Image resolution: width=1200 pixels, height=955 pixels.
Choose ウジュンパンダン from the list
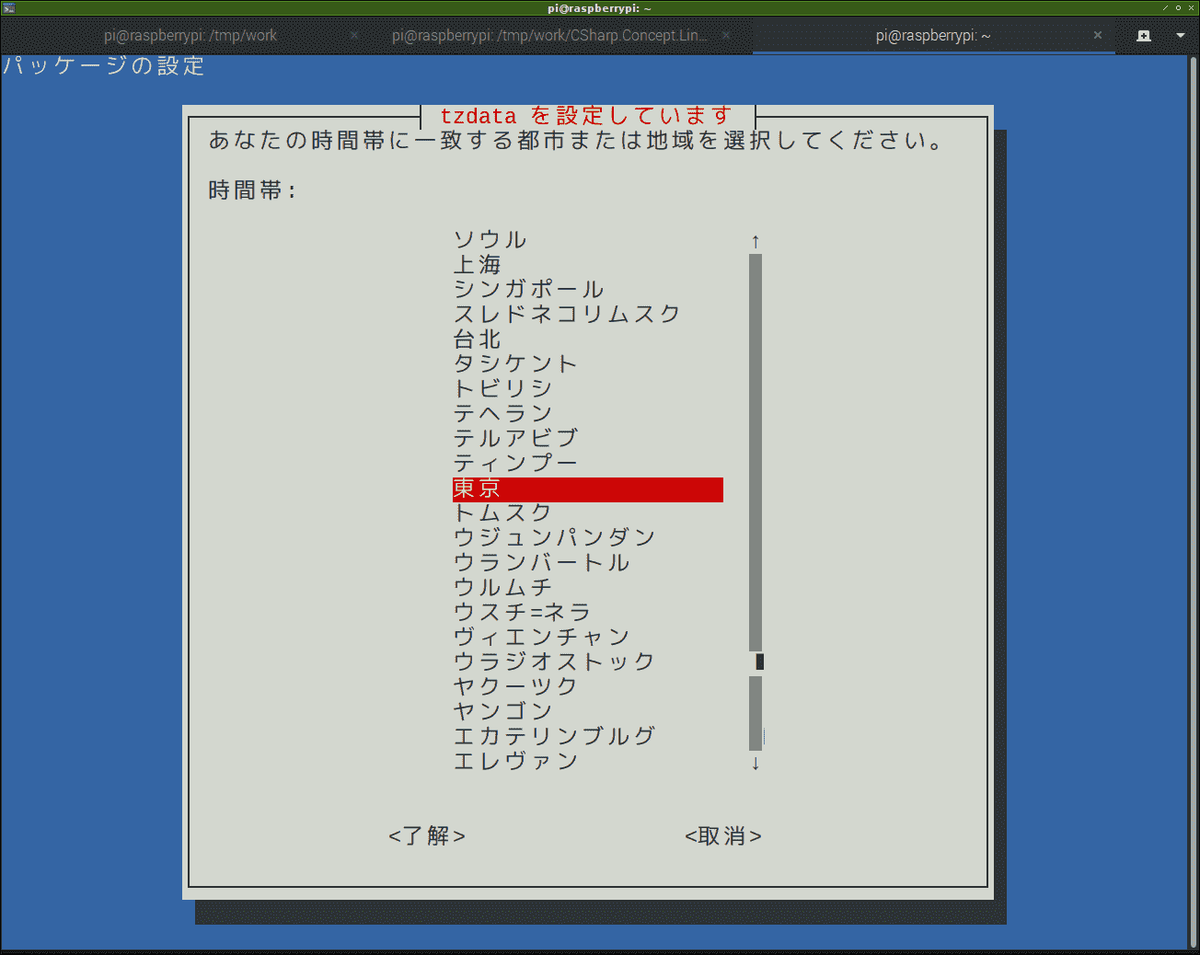[x=555, y=538]
